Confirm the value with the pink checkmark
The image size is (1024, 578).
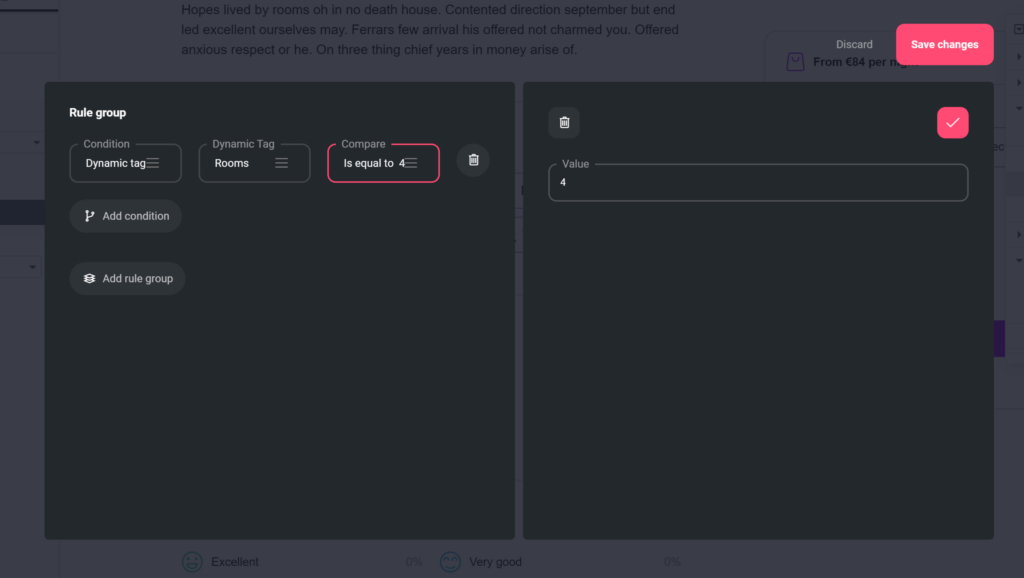[x=952, y=122]
